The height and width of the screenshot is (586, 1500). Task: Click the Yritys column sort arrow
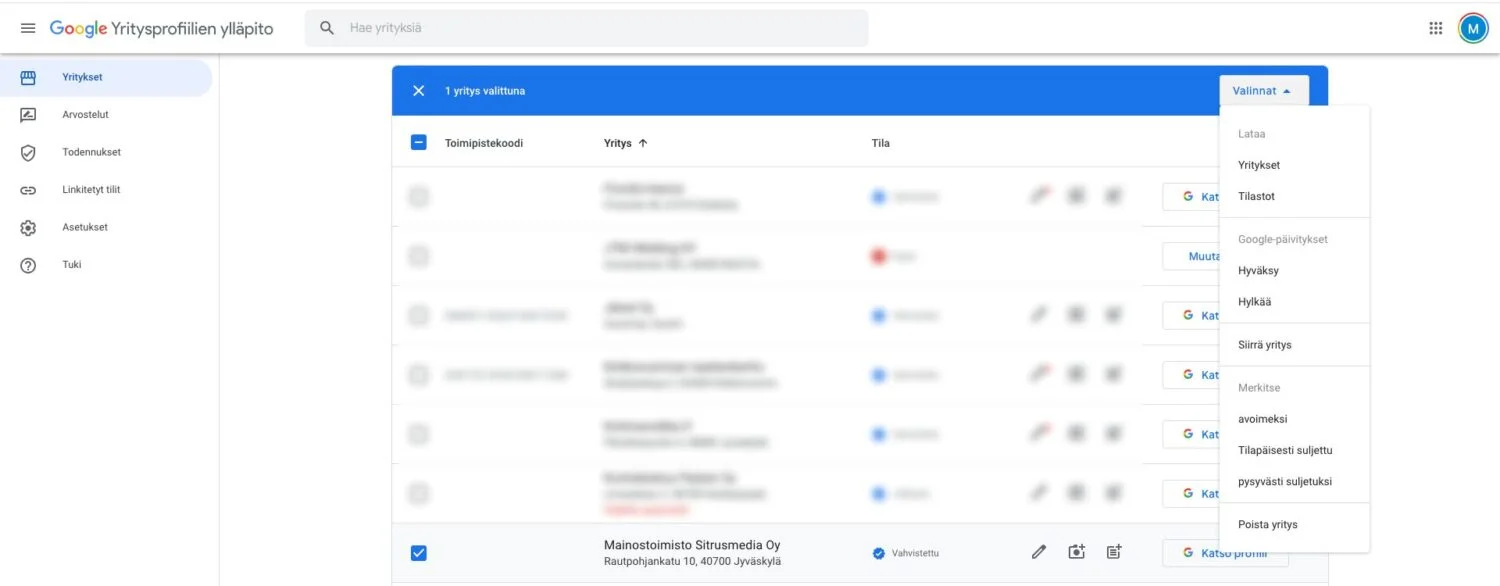[x=646, y=142]
